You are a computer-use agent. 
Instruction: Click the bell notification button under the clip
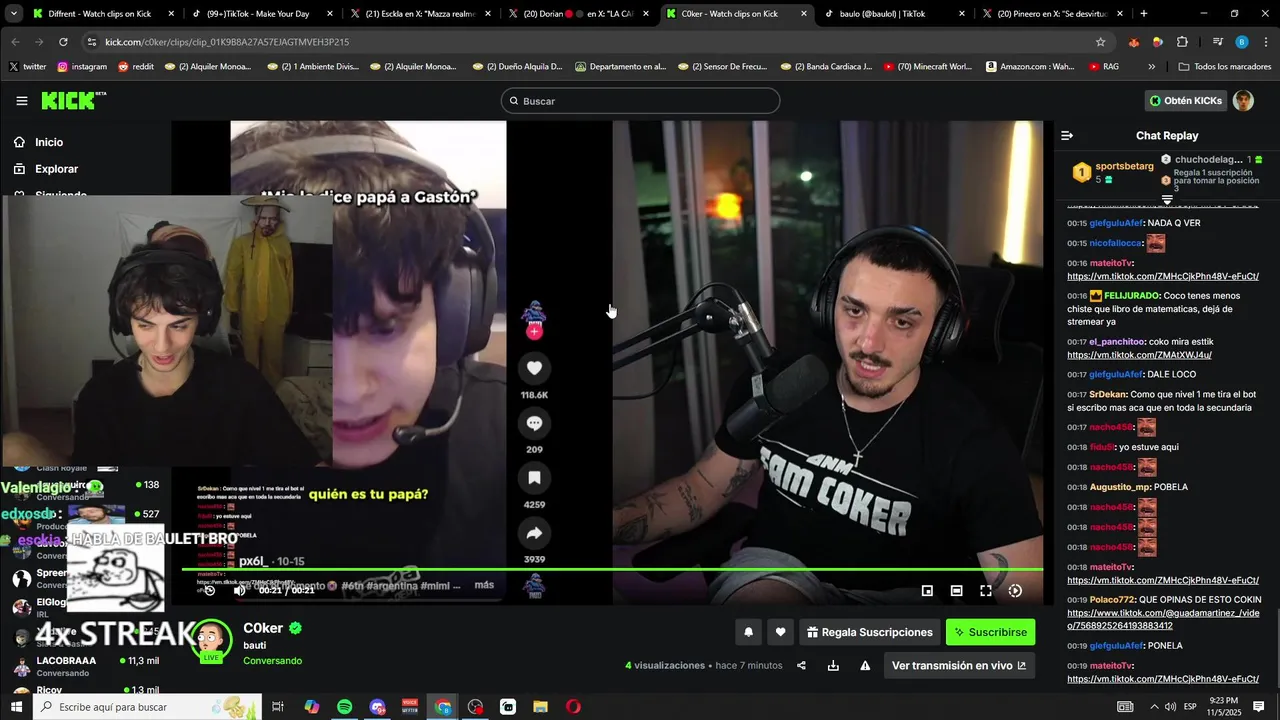[x=748, y=632]
